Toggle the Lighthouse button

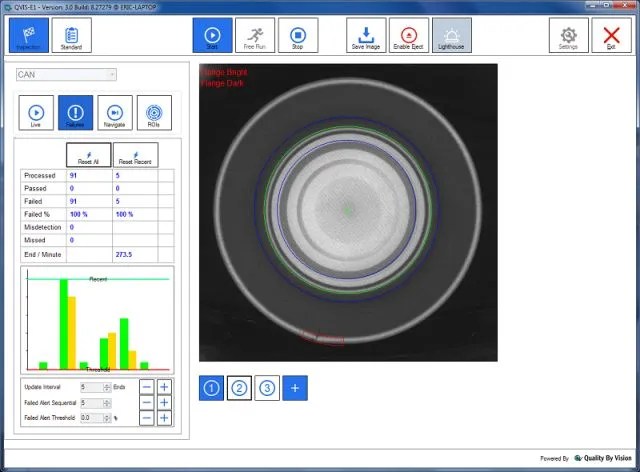(x=451, y=35)
